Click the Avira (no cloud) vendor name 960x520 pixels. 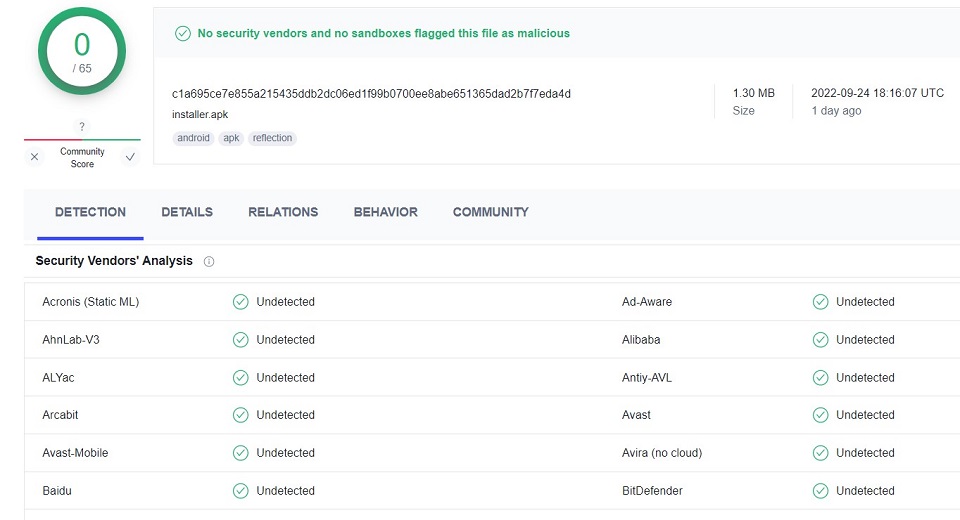(x=662, y=453)
